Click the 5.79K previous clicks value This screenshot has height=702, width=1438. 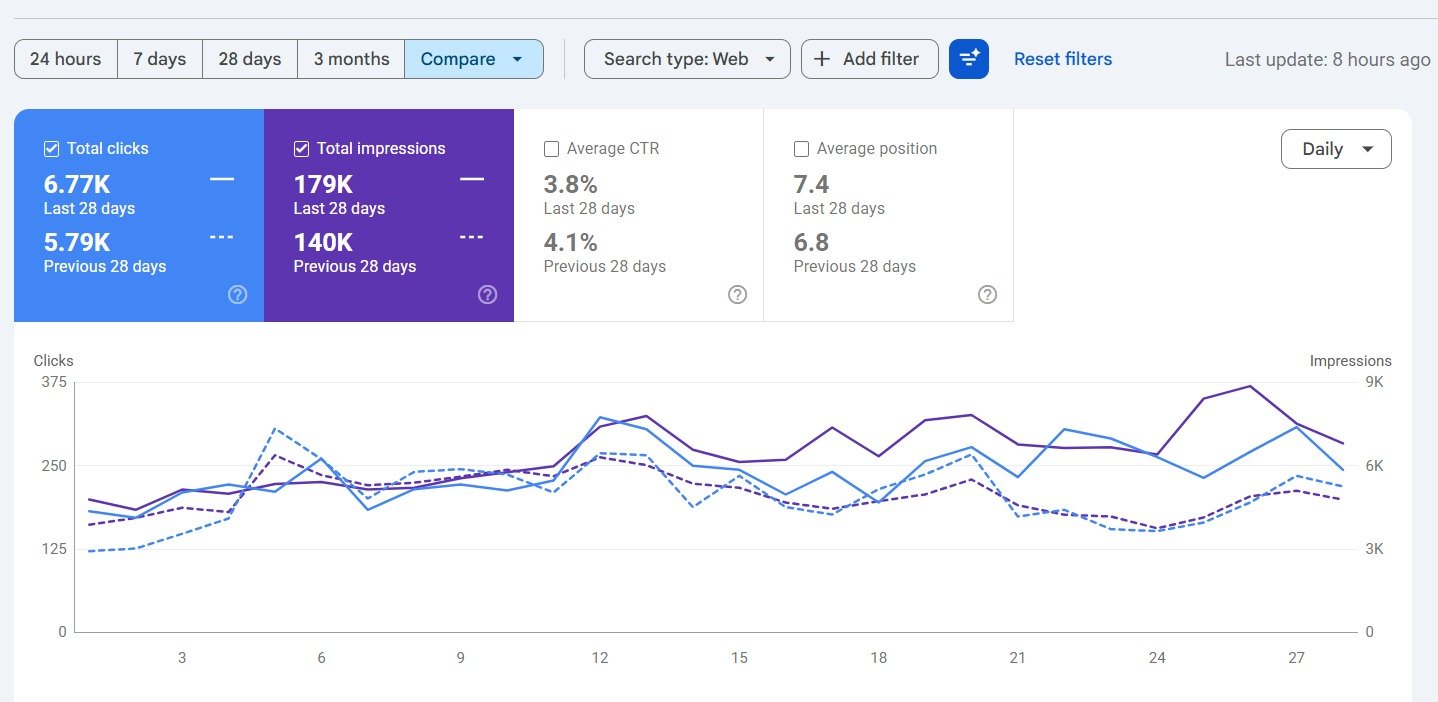click(x=76, y=243)
